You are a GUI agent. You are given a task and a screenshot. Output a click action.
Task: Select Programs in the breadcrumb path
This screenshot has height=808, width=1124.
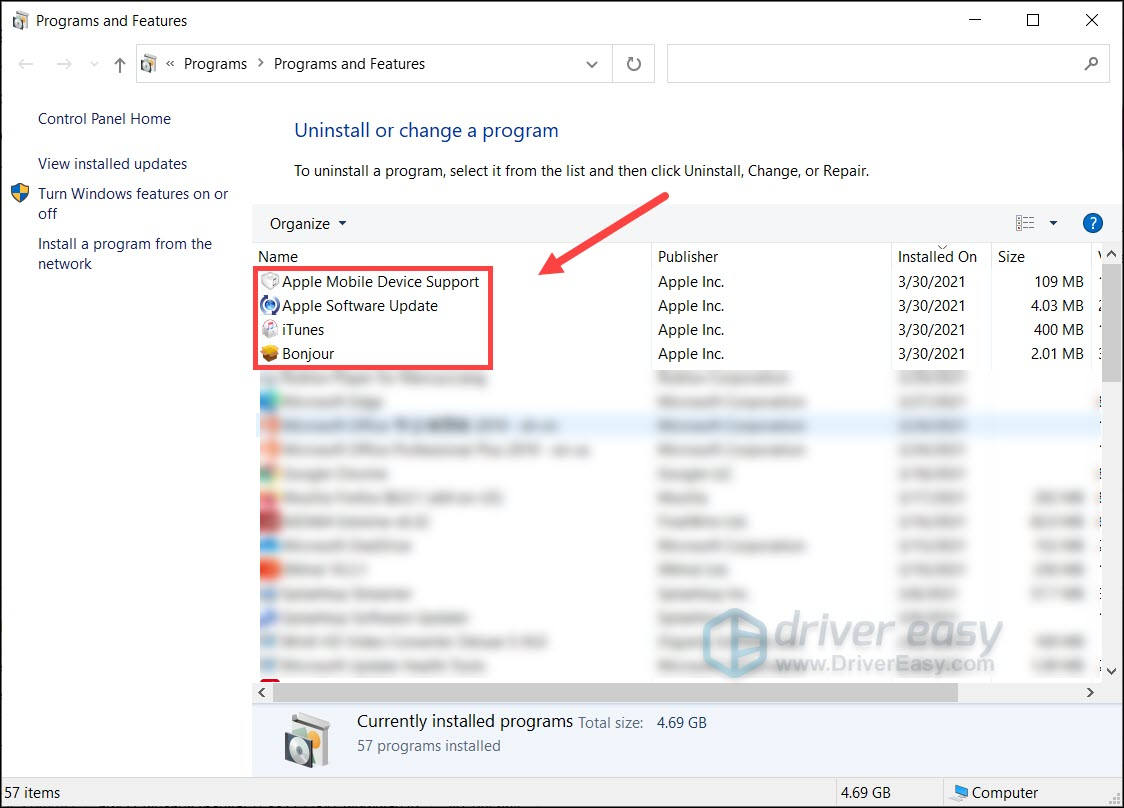tap(216, 63)
